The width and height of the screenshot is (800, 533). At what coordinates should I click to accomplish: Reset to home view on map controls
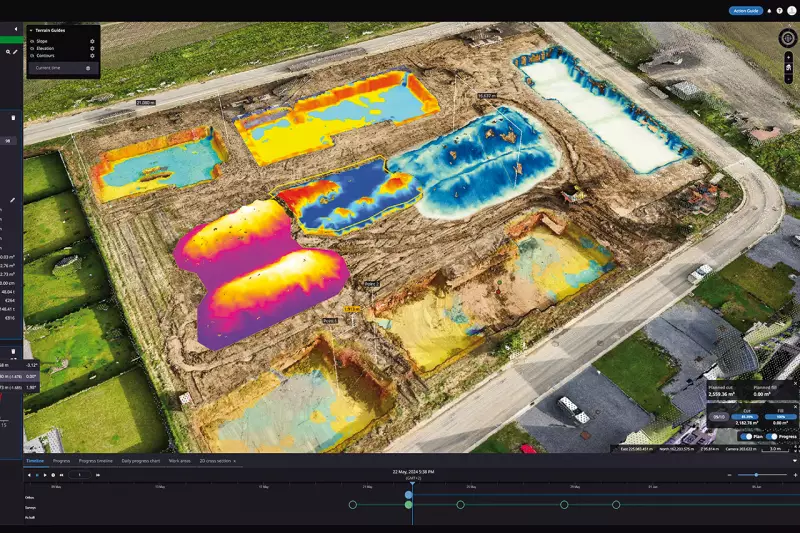point(789,68)
